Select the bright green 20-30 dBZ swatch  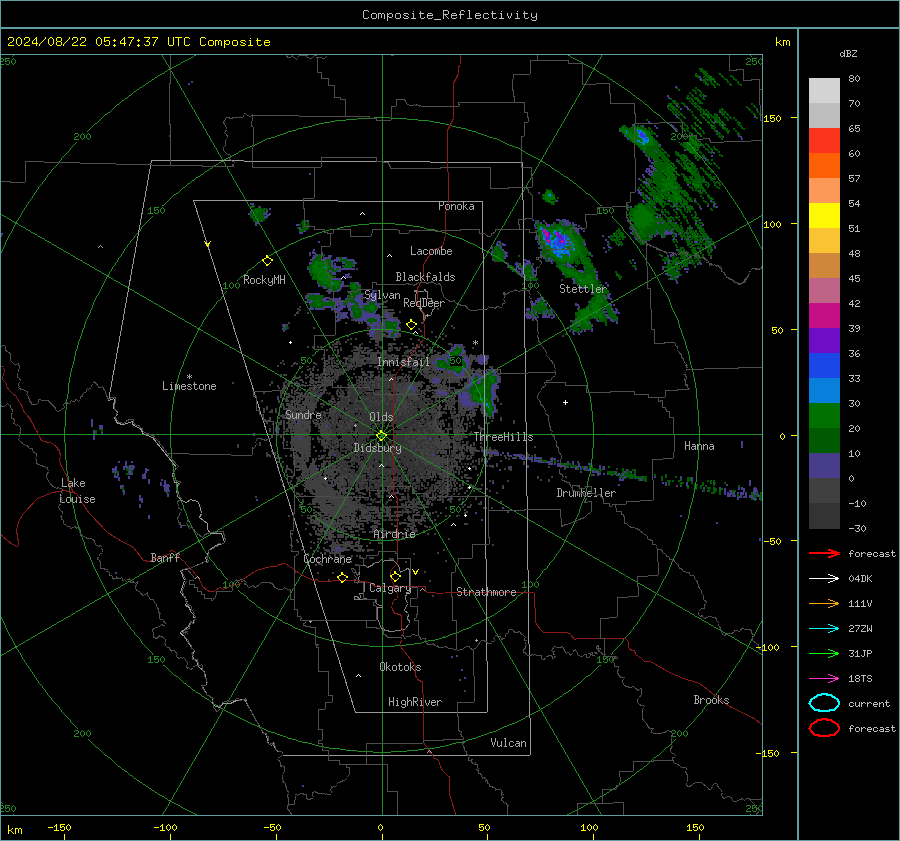pos(824,416)
